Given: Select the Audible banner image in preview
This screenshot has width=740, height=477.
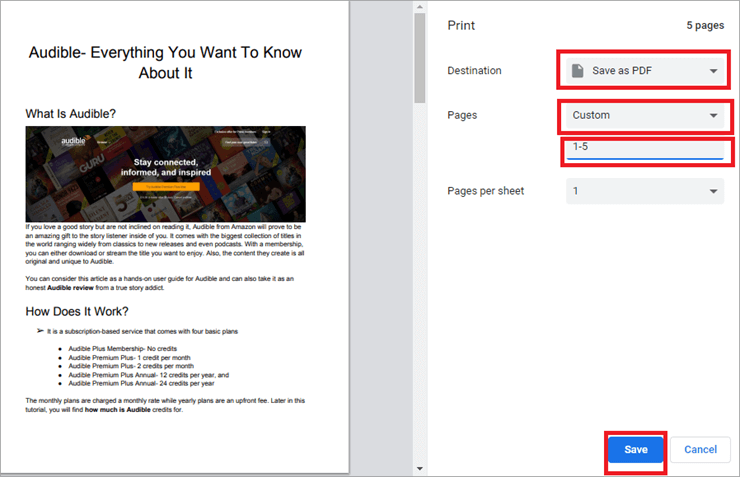Looking at the screenshot, I should pos(165,174).
